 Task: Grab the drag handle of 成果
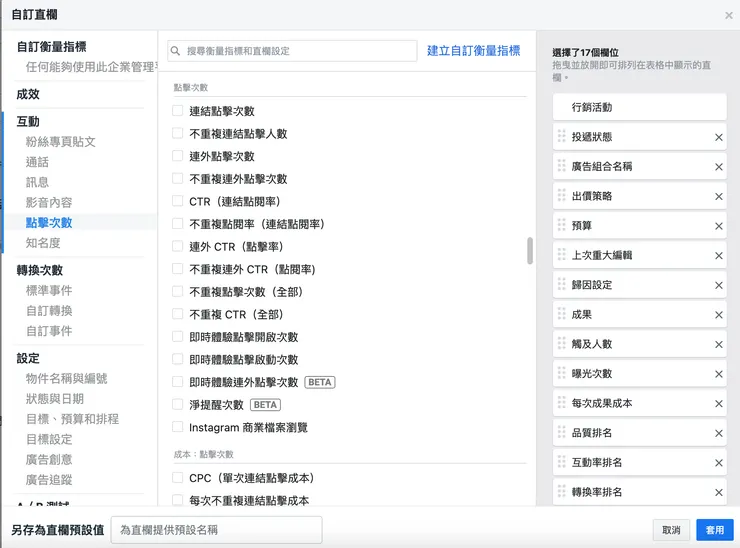tap(561, 314)
